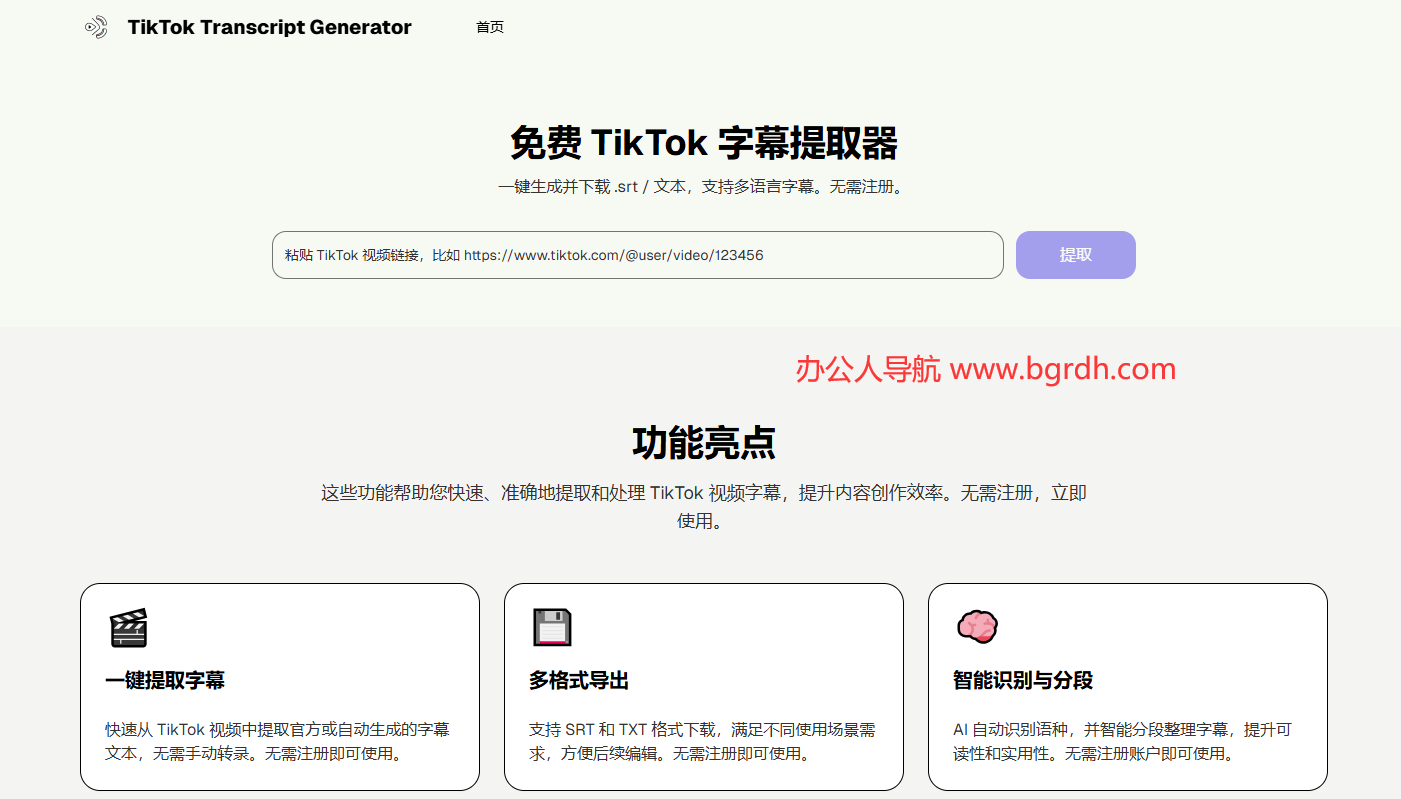1401x799 pixels.
Task: Click the video link input field
Action: click(637, 255)
